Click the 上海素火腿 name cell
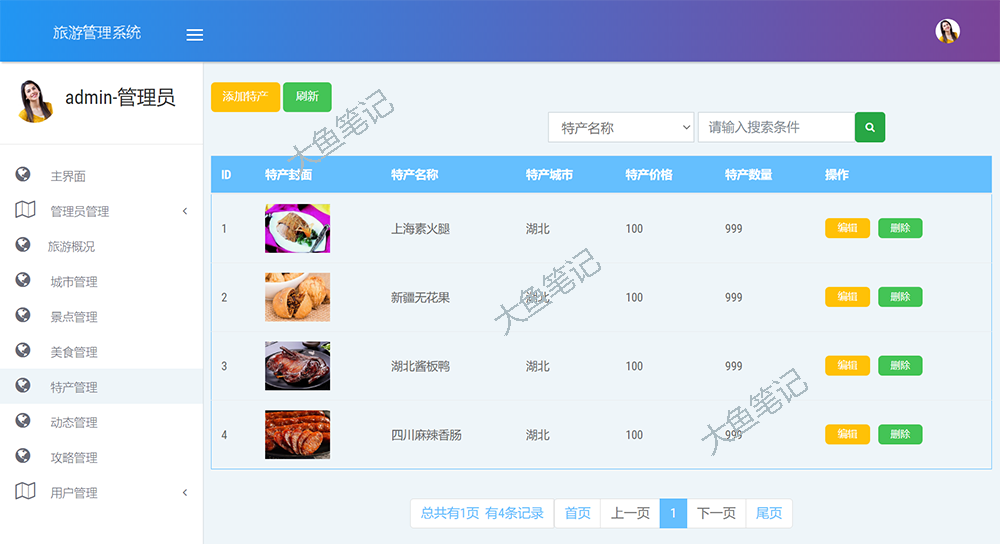The height and width of the screenshot is (544, 1000). point(420,229)
